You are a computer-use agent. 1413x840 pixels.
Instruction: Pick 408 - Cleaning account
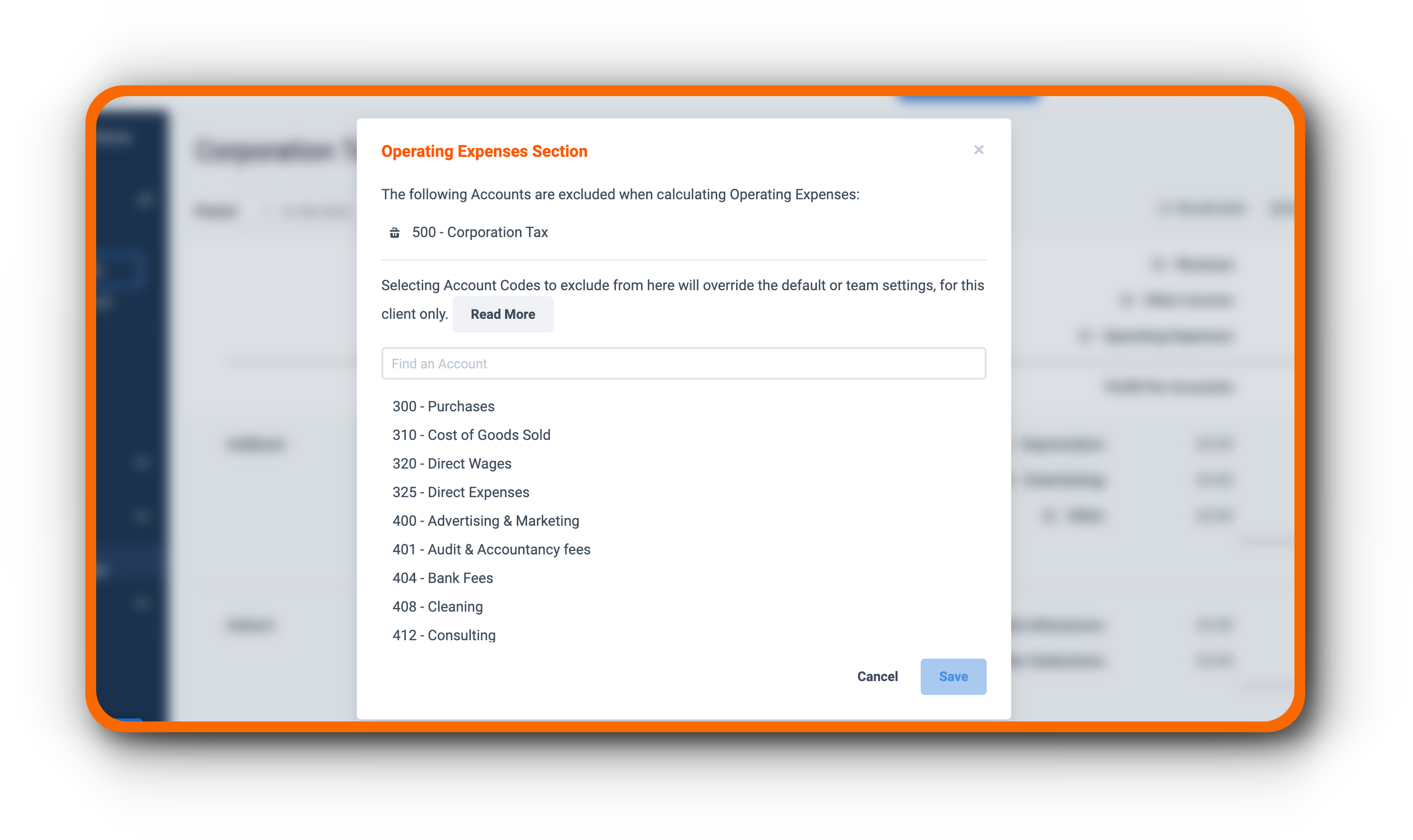tap(437, 606)
